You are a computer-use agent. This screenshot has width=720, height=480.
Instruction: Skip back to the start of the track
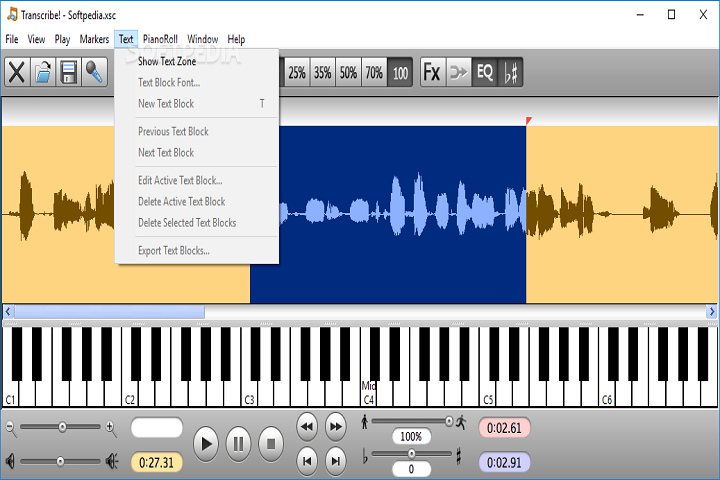point(308,460)
